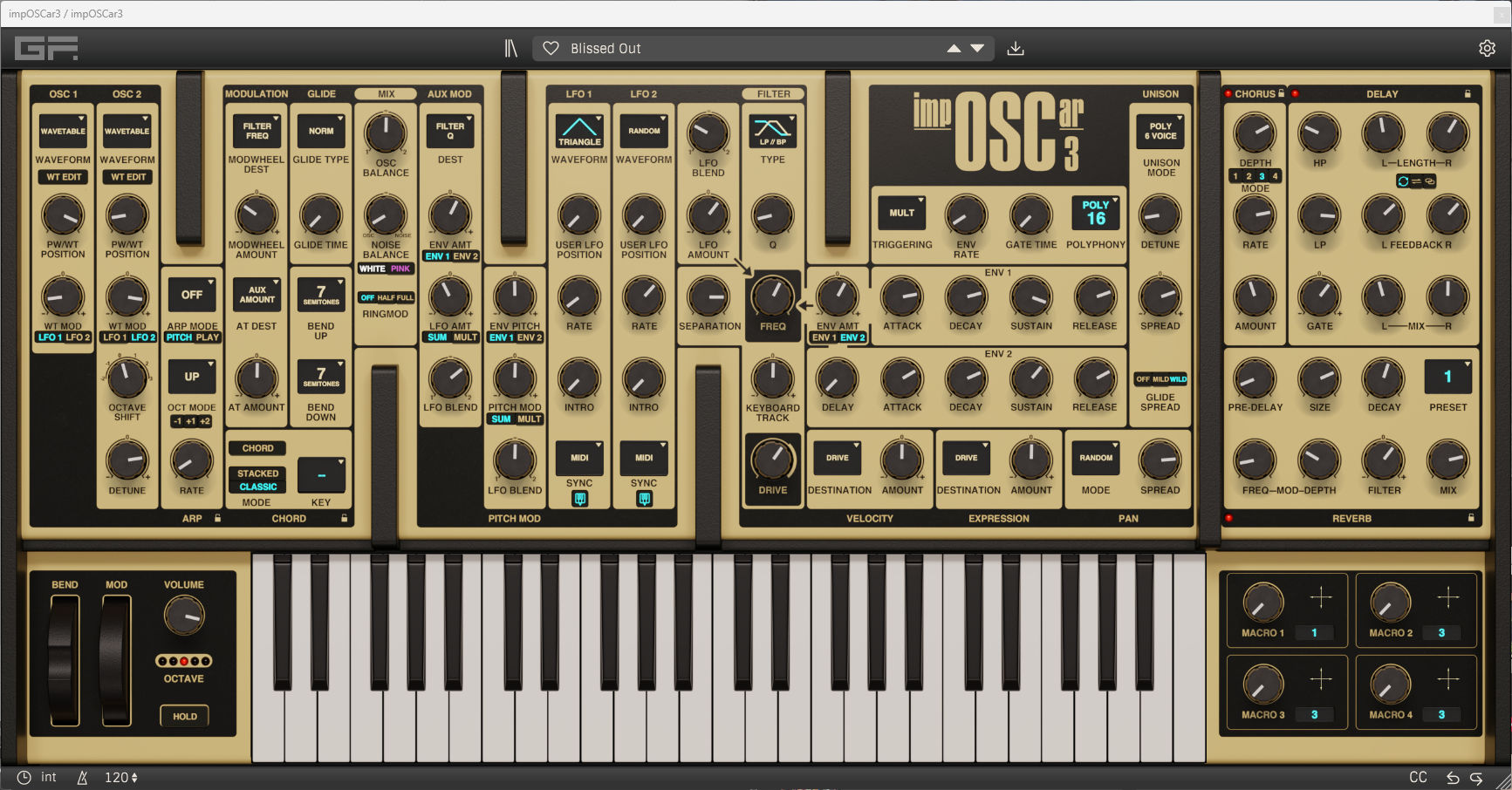This screenshot has height=790, width=1512.
Task: Select CLASSIC chord mode
Action: [258, 487]
